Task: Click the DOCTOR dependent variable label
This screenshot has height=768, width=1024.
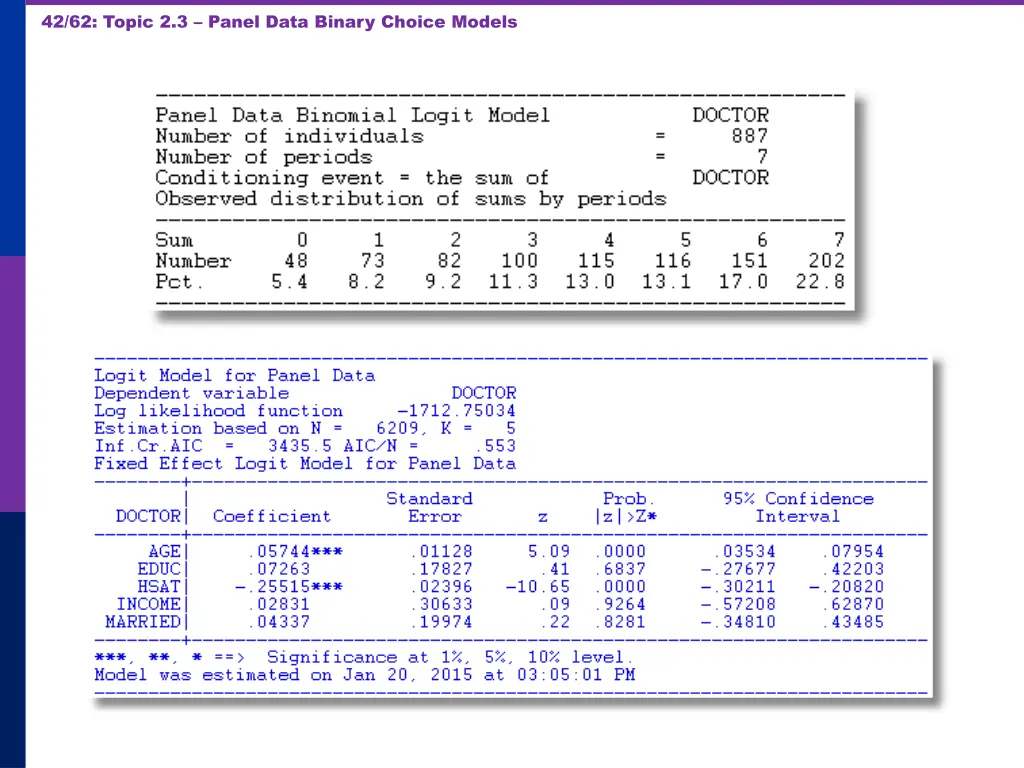Action: click(x=484, y=392)
